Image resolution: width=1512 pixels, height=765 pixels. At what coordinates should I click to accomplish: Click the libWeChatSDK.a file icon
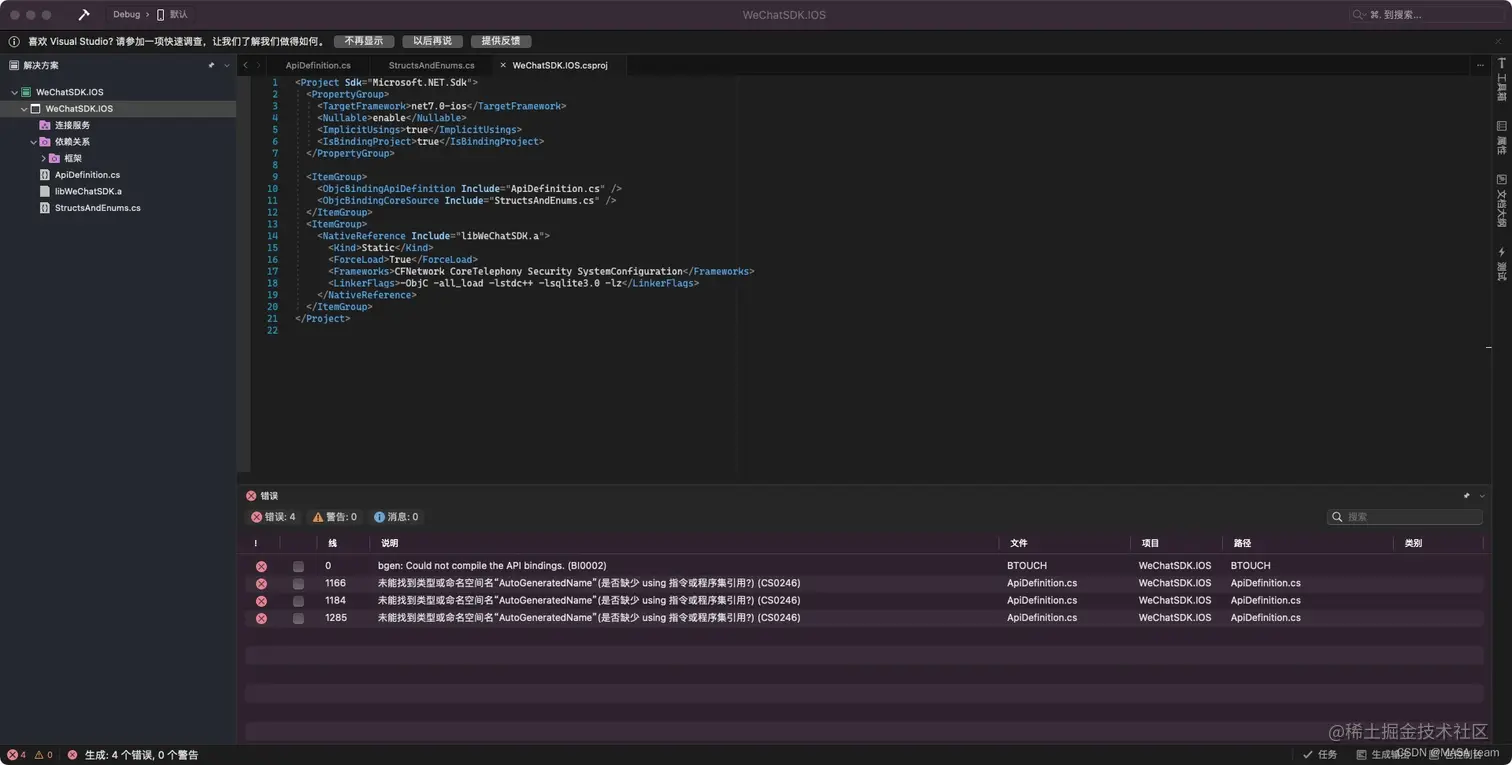45,191
